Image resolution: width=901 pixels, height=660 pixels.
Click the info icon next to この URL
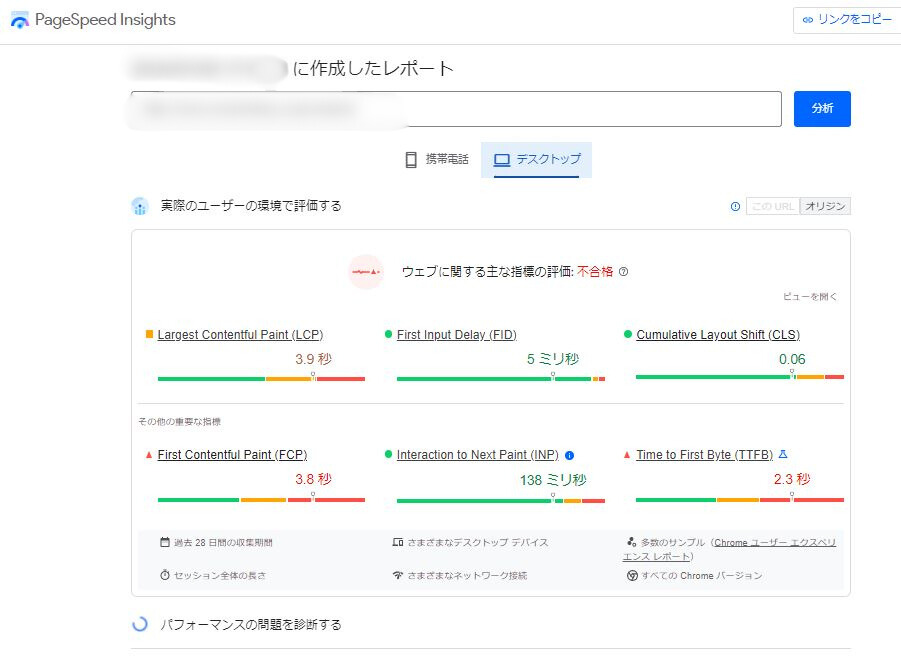point(735,207)
